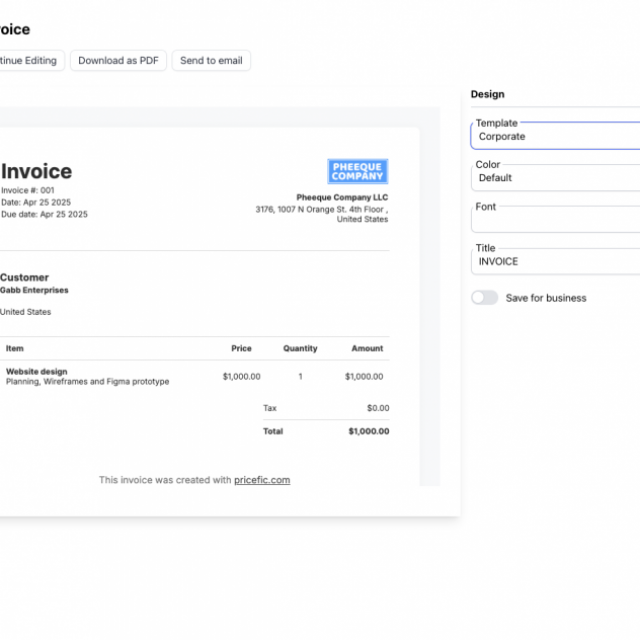The image size is (640, 640).
Task: Click the Design panel heading
Action: pos(488,94)
